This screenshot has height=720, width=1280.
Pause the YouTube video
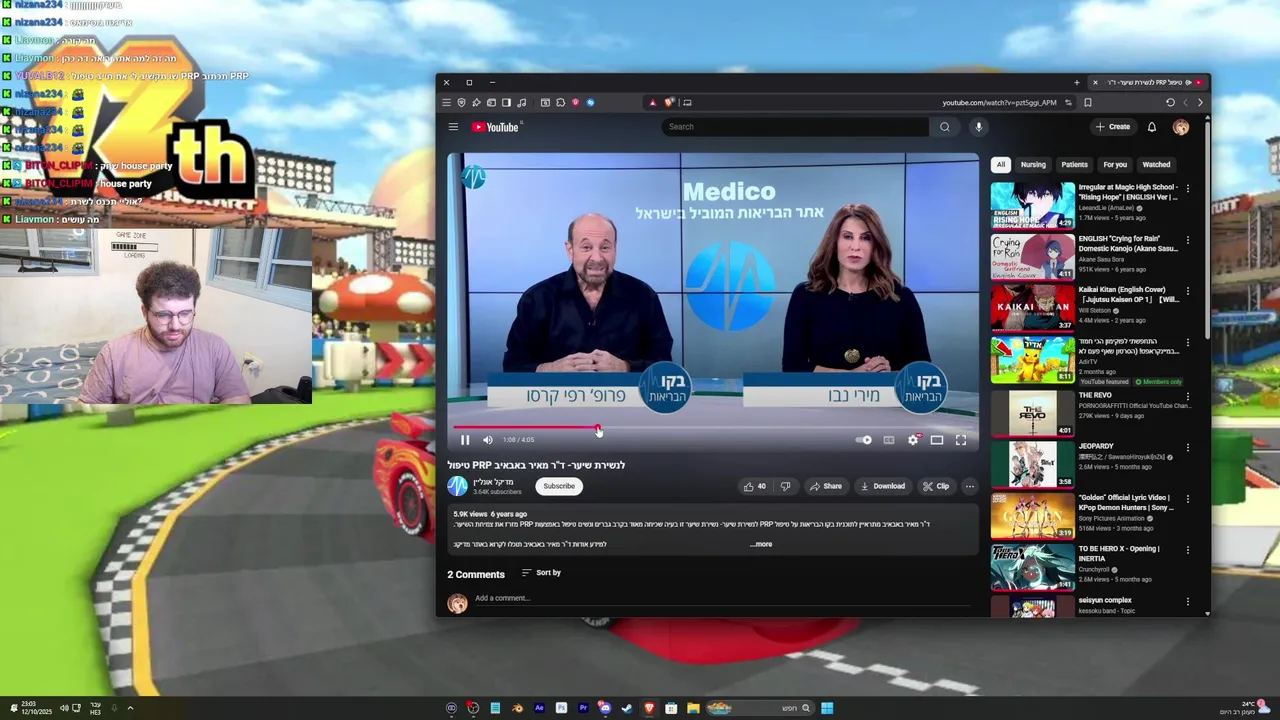465,440
